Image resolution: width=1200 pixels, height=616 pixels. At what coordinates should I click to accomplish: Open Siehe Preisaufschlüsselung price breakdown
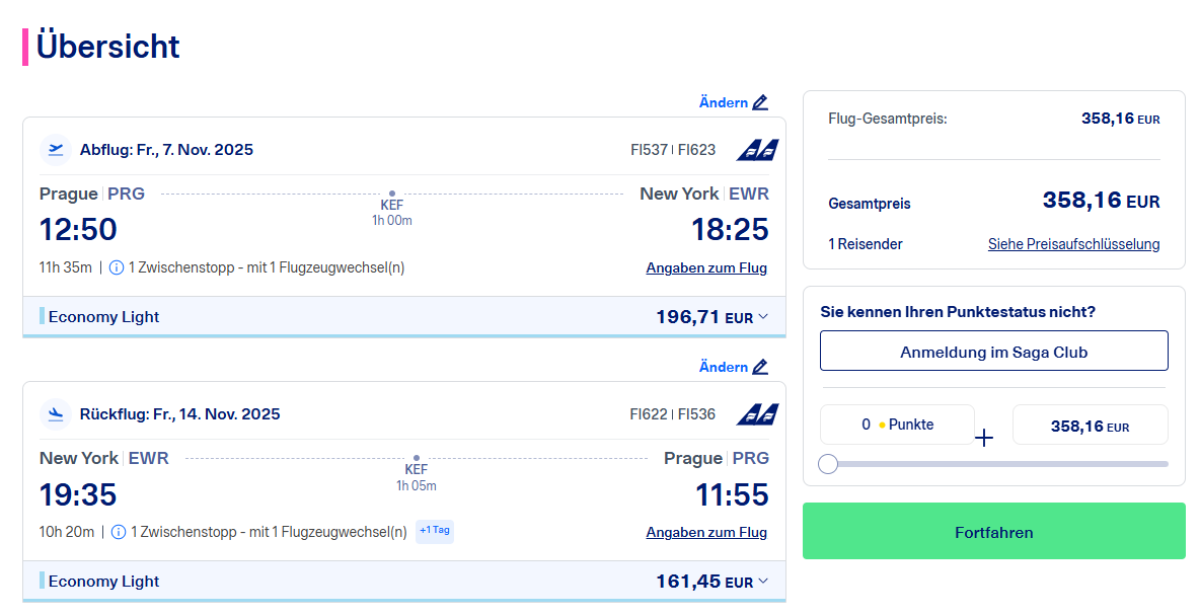click(1073, 244)
